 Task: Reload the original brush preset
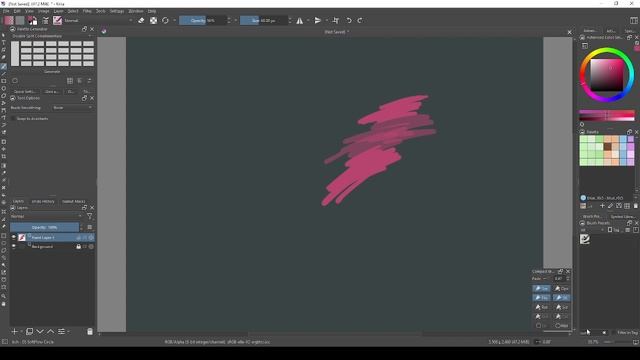(x=165, y=20)
